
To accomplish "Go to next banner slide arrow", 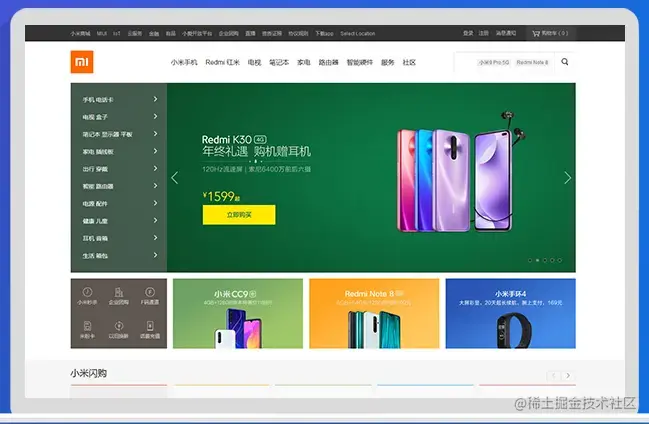I will point(567,178).
